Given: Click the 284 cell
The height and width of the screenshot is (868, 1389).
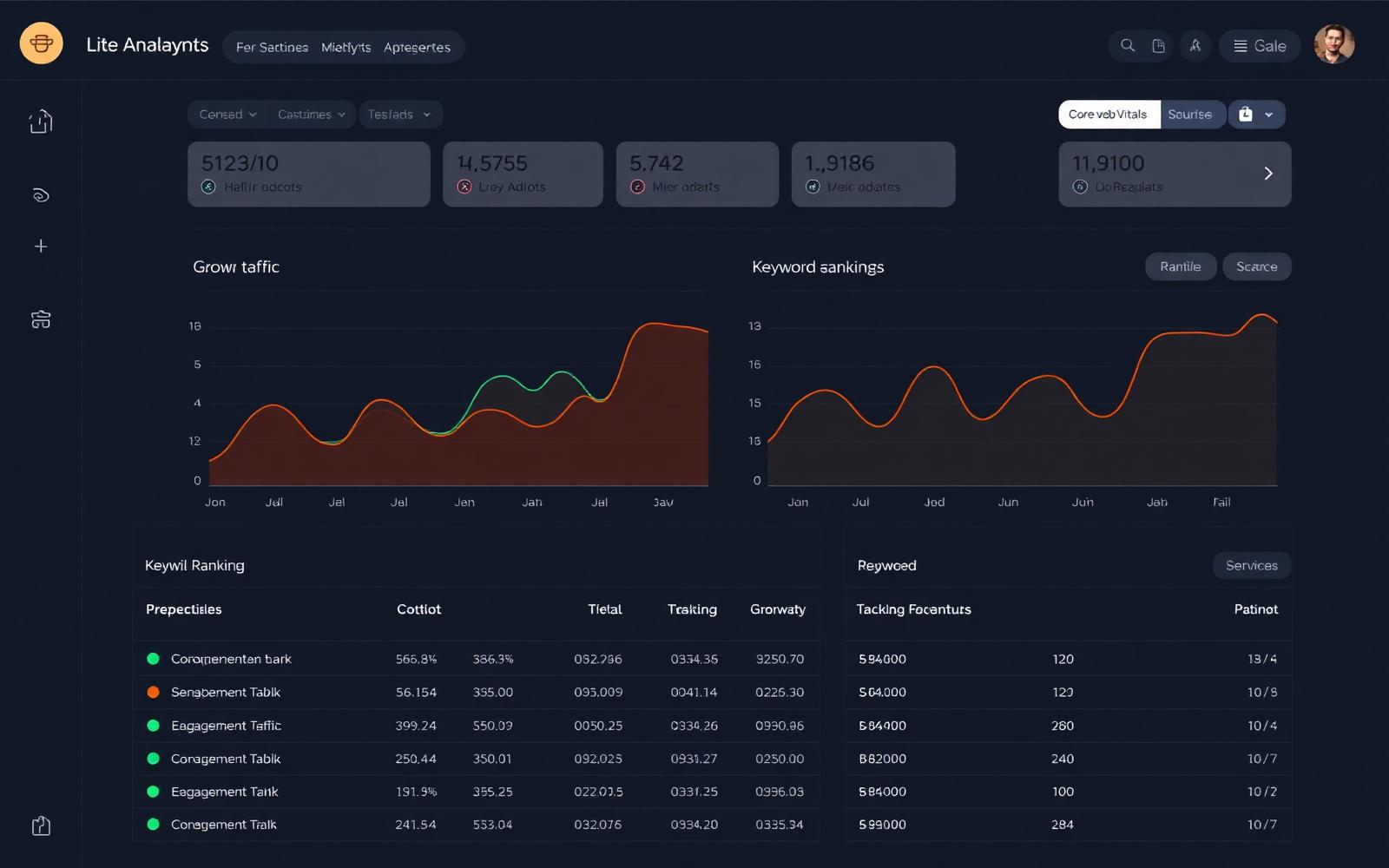Looking at the screenshot, I should [x=1063, y=825].
